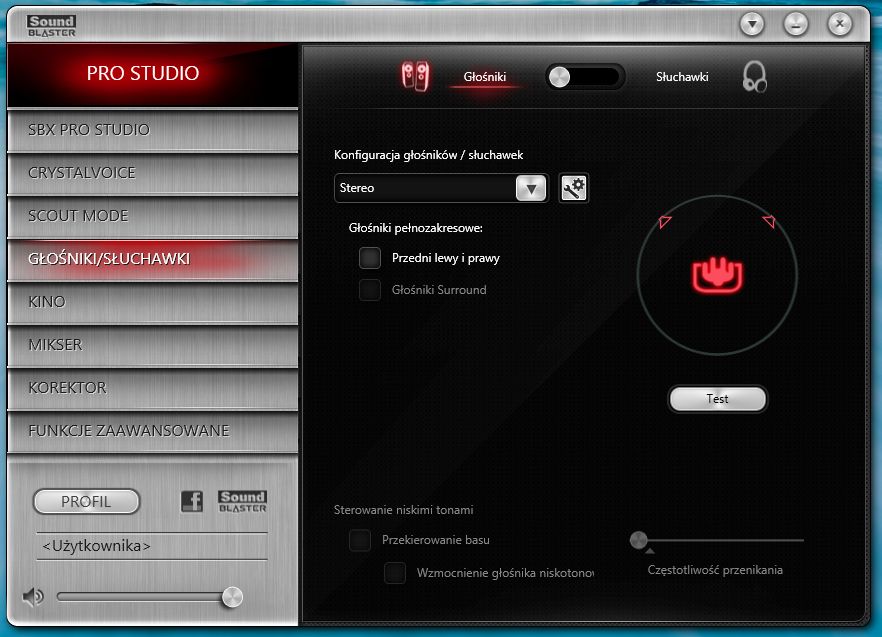The height and width of the screenshot is (637, 882).
Task: Open the CRYSTALVOICE section
Action: point(152,173)
